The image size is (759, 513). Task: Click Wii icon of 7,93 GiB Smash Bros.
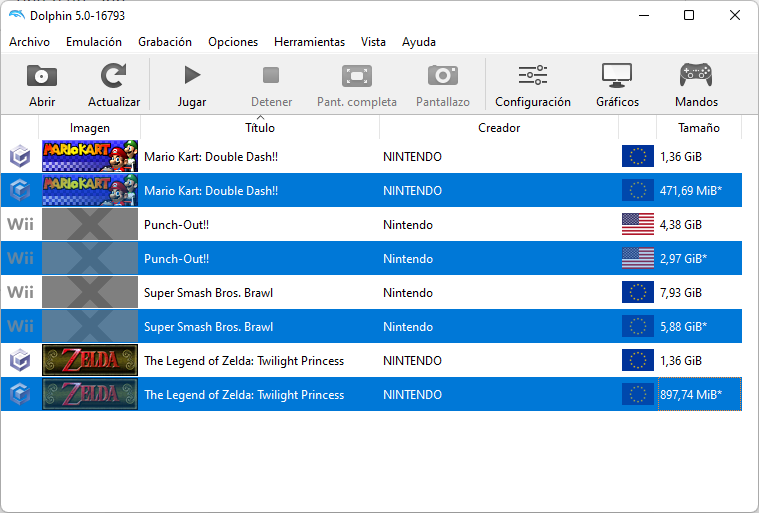tap(20, 292)
